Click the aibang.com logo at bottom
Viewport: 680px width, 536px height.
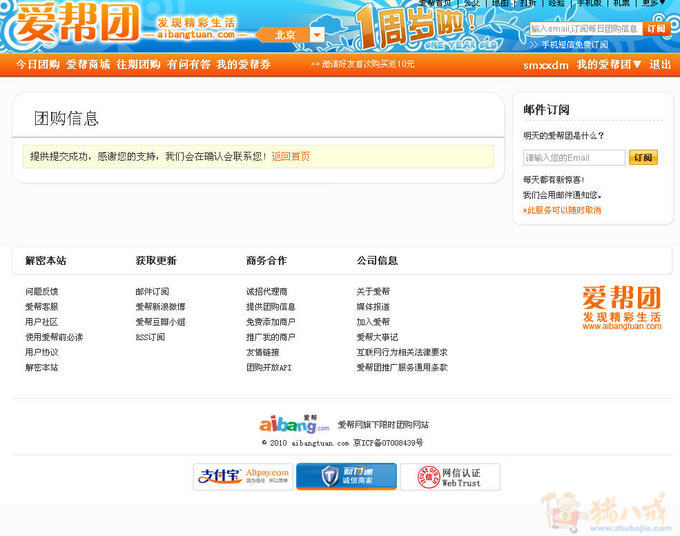point(294,424)
